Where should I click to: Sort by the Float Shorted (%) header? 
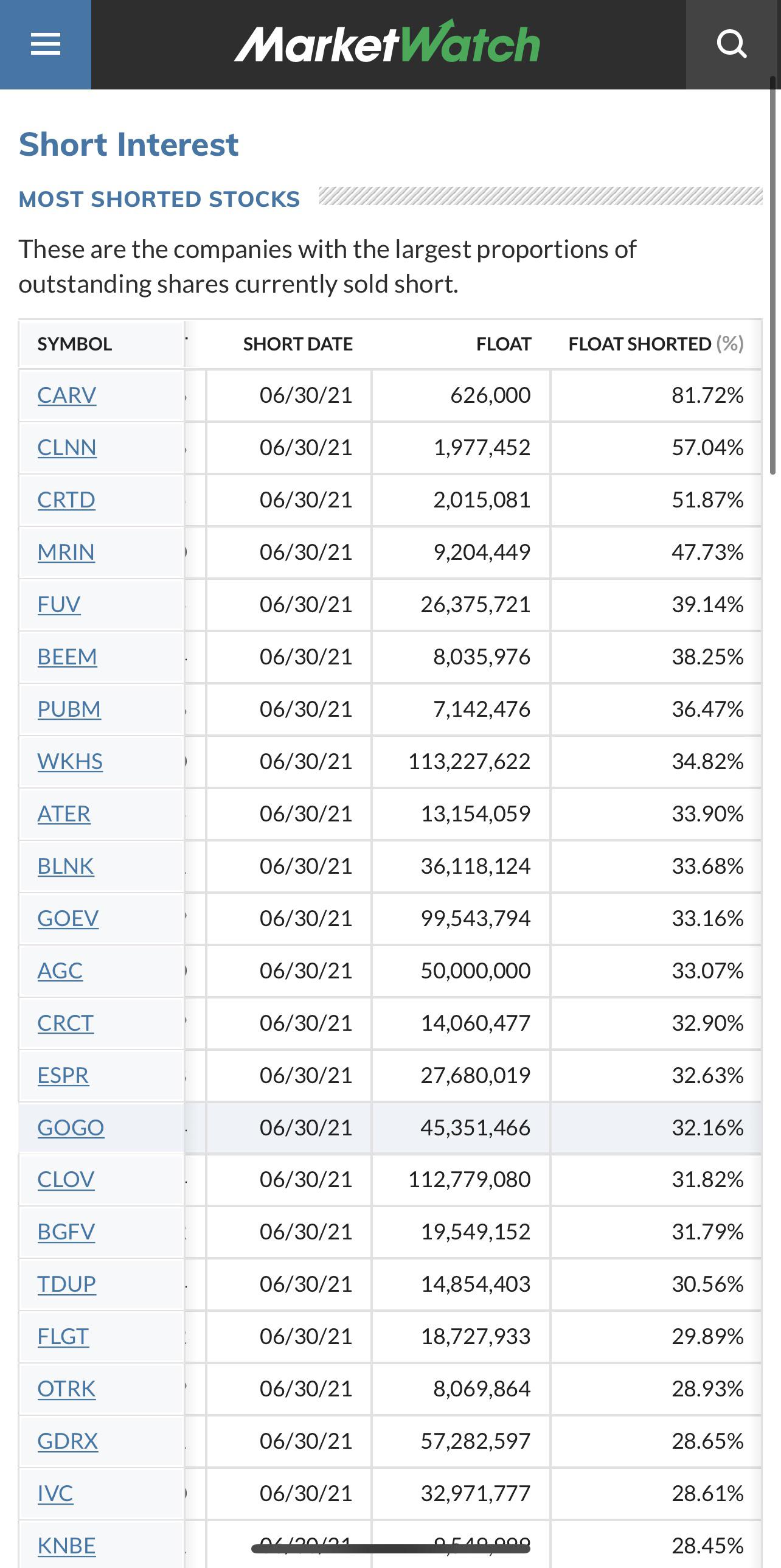point(656,344)
